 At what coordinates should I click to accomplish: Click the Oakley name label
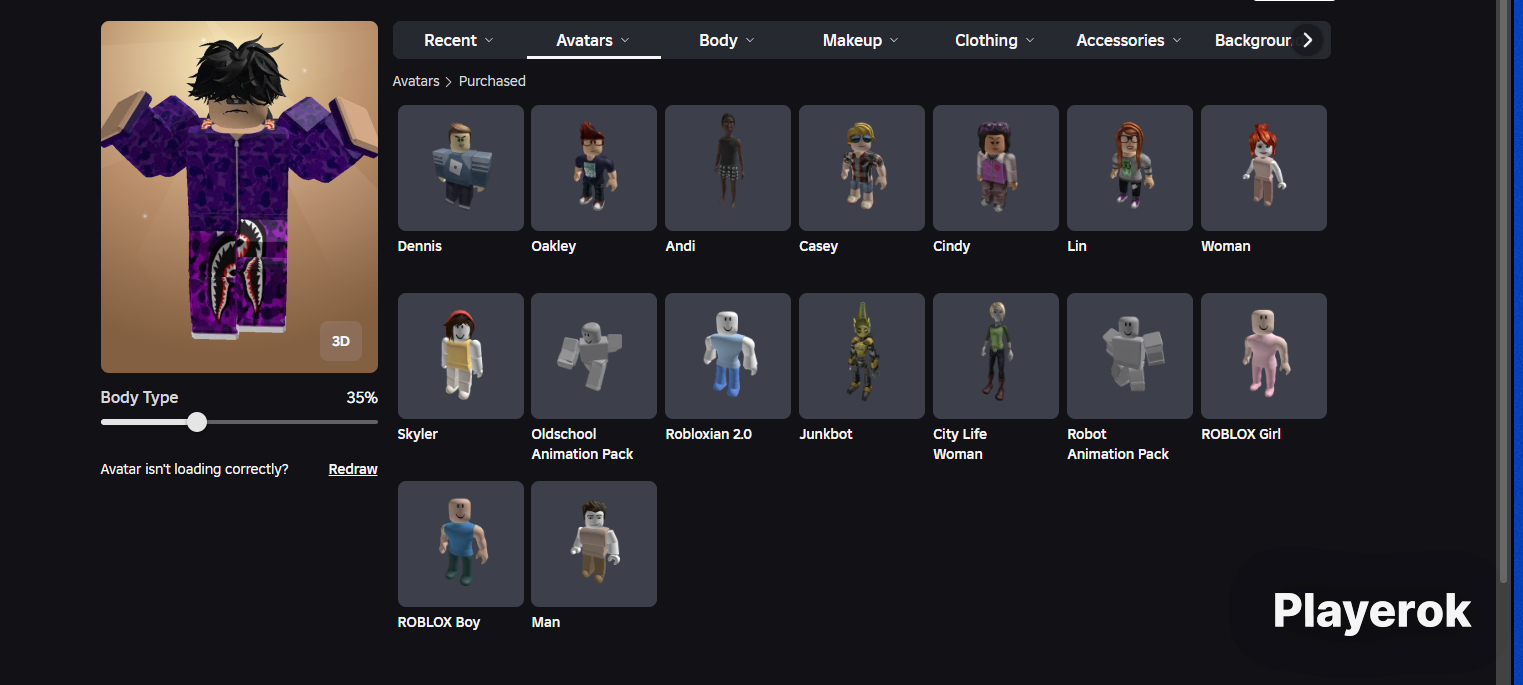pyautogui.click(x=554, y=246)
